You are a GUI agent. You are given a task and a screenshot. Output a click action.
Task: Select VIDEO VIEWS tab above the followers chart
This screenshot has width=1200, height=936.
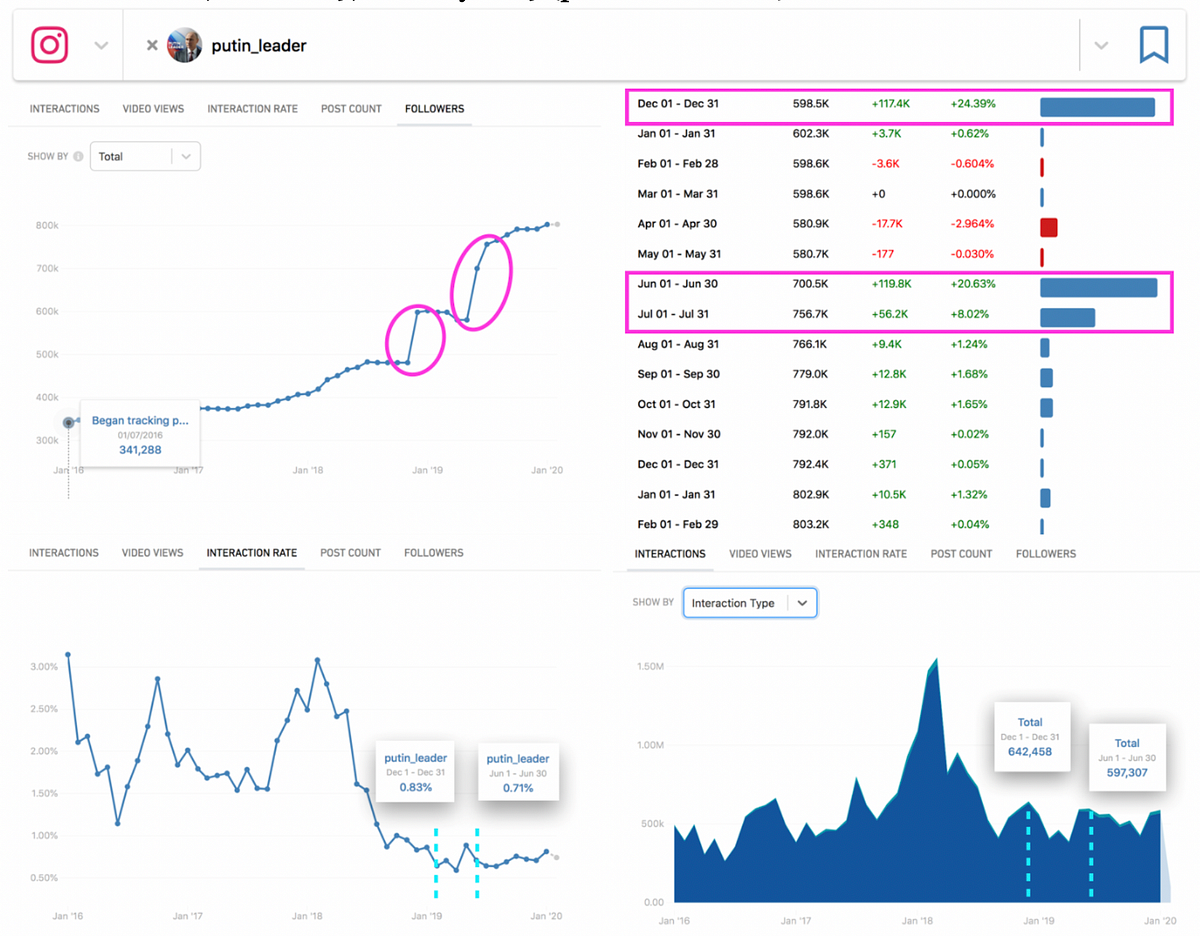pyautogui.click(x=153, y=109)
